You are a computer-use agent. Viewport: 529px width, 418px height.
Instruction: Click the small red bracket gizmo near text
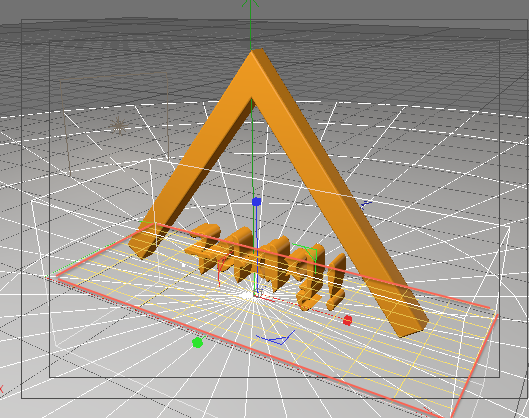(x=224, y=270)
